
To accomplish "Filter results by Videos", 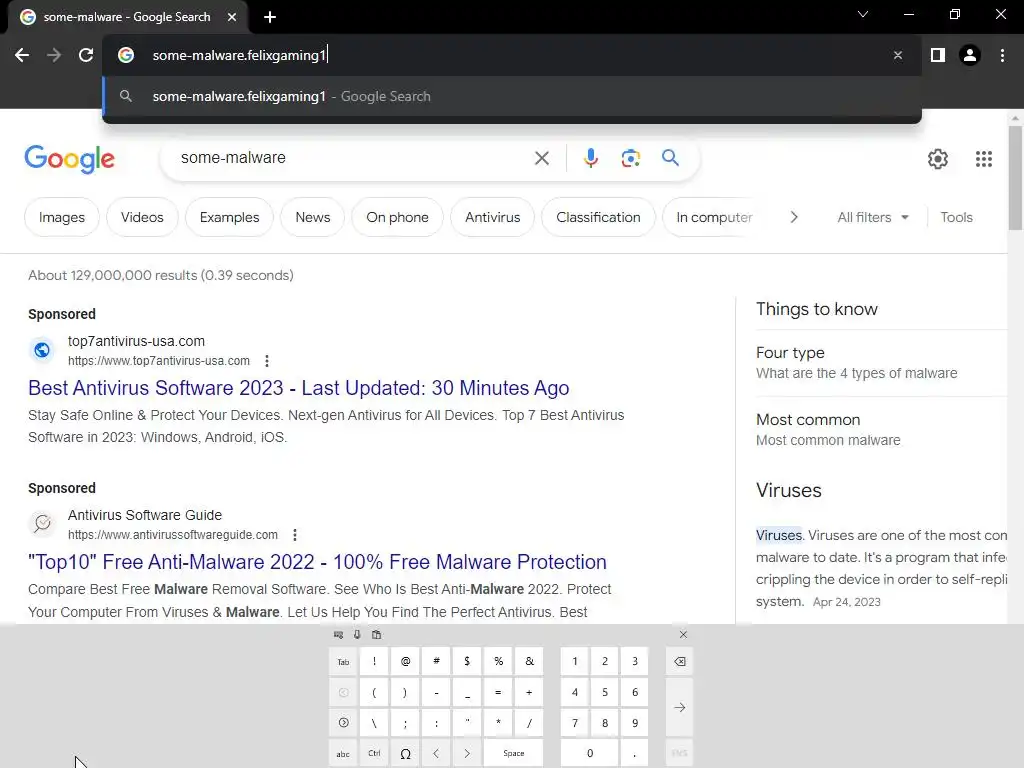I will [142, 217].
